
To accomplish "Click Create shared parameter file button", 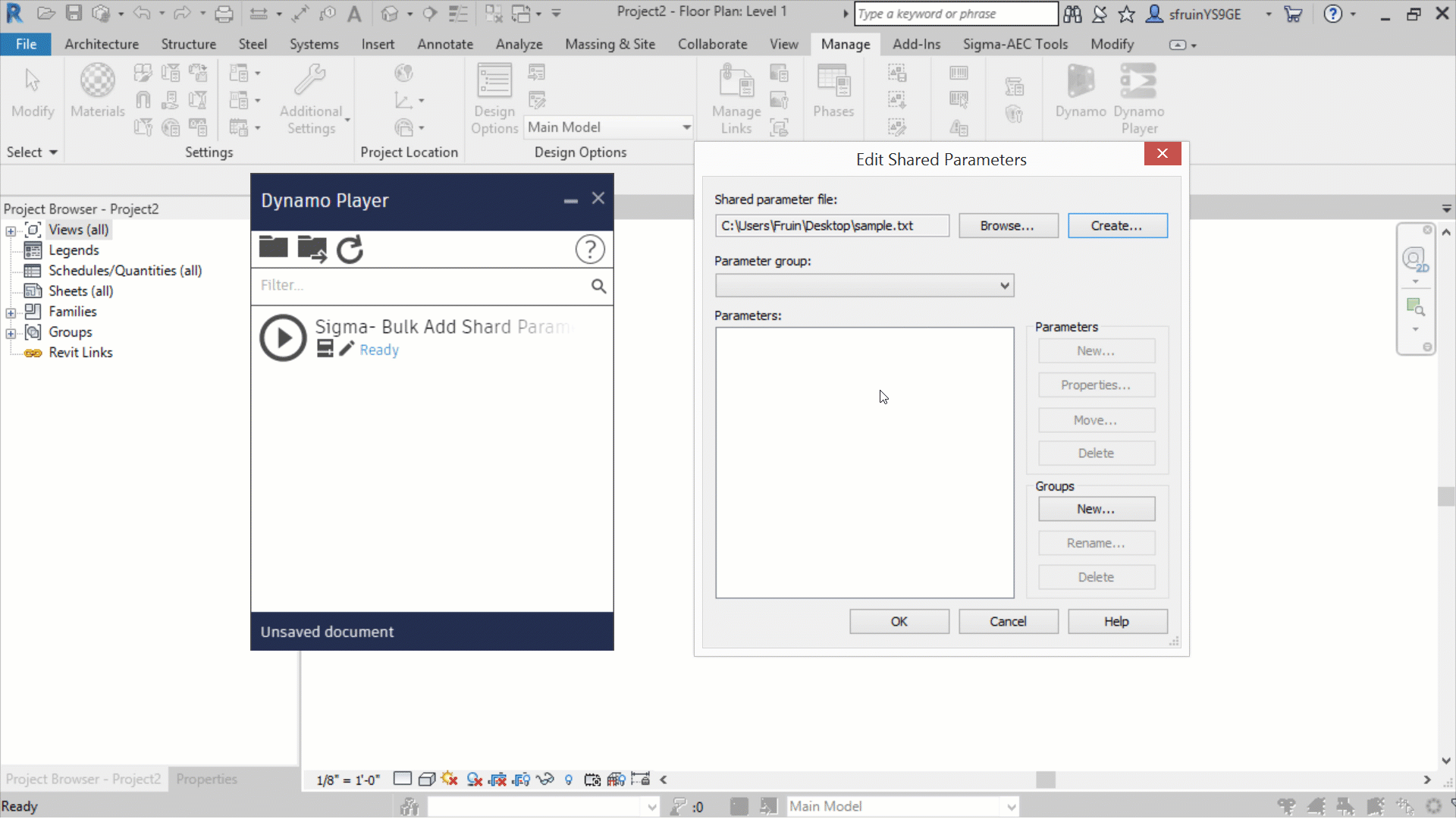I will 1117,226.
